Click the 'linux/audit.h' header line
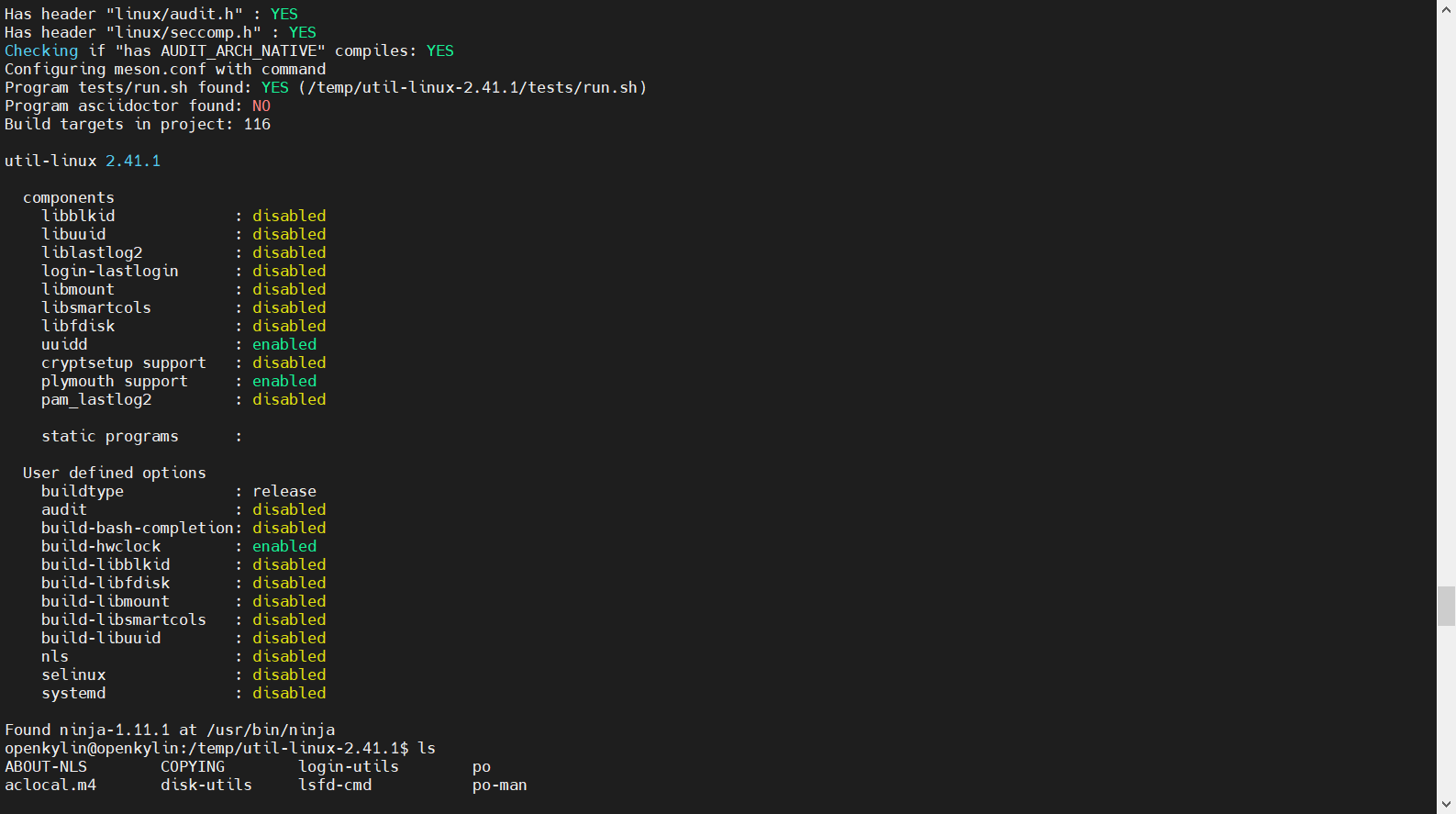 tap(151, 14)
